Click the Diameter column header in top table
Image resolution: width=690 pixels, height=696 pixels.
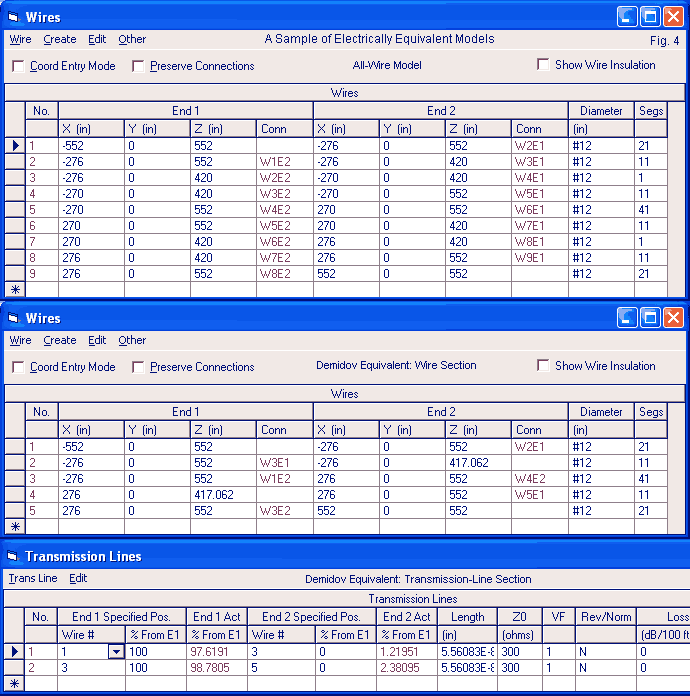(x=601, y=111)
